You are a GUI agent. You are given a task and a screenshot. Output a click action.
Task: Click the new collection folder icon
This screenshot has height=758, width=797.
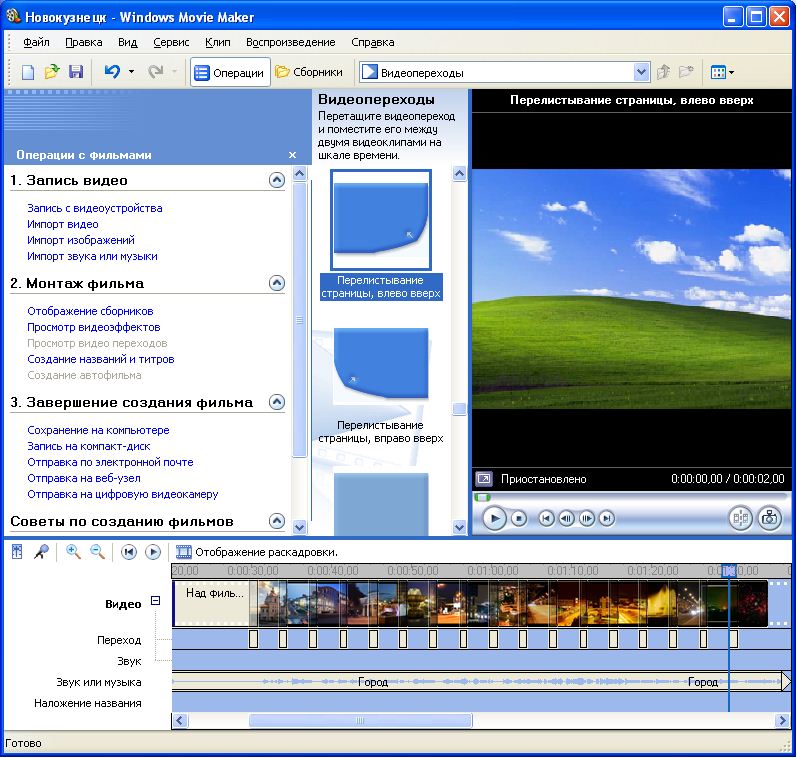click(686, 72)
